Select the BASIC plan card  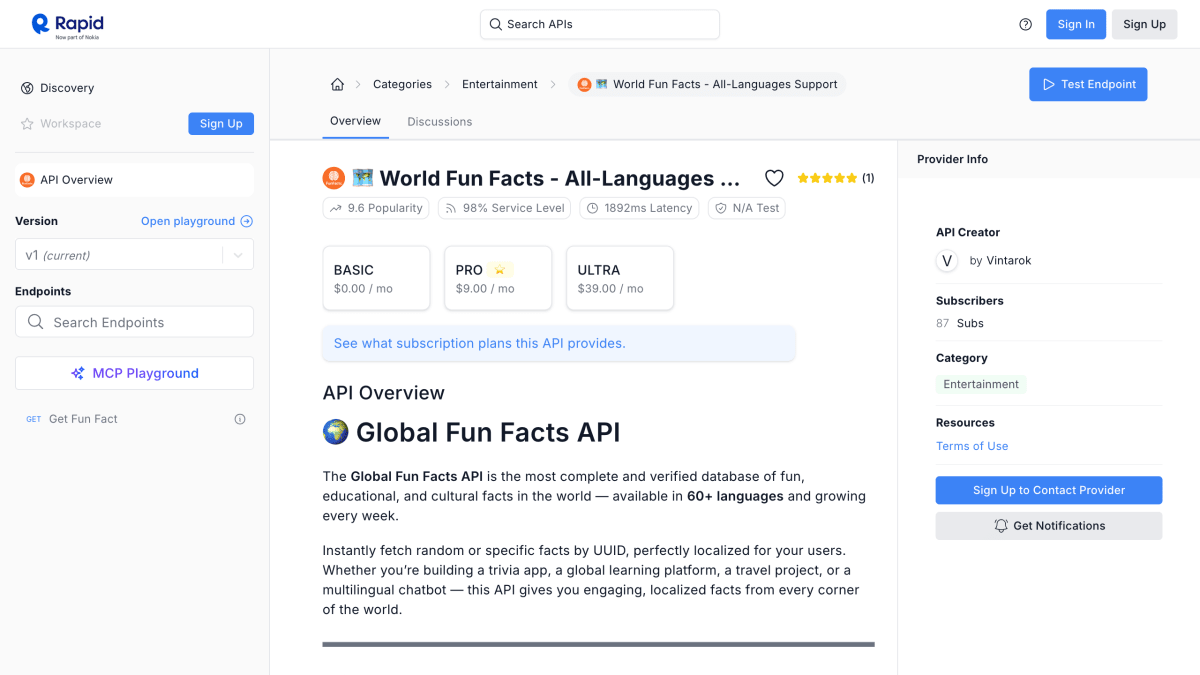376,278
